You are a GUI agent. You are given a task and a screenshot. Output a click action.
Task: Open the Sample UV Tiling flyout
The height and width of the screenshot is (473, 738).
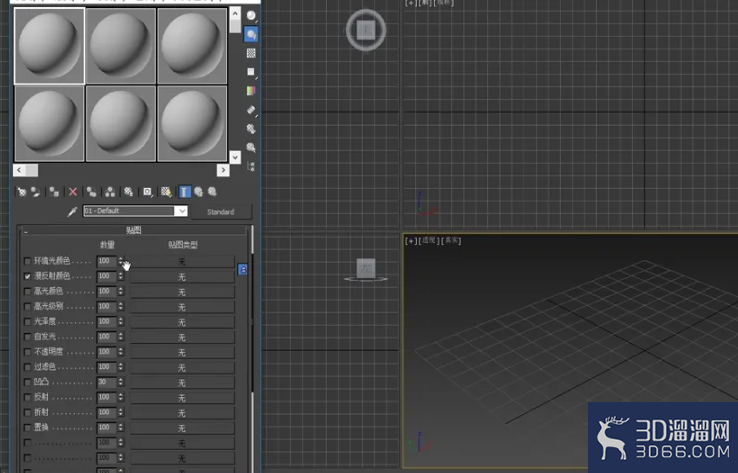[251, 72]
